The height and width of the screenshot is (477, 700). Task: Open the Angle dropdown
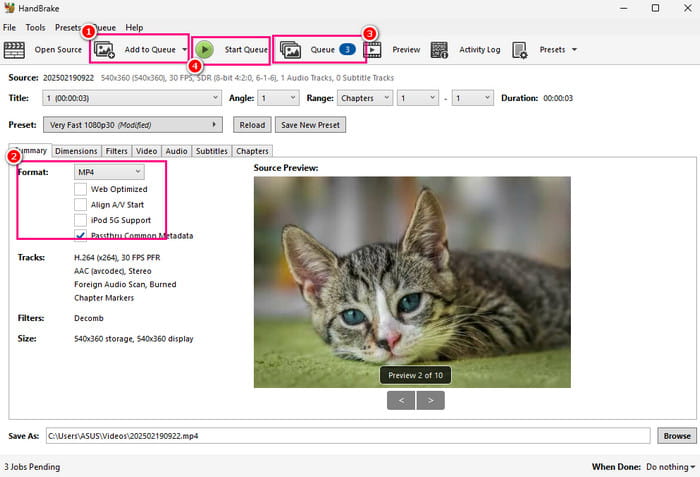coord(278,98)
